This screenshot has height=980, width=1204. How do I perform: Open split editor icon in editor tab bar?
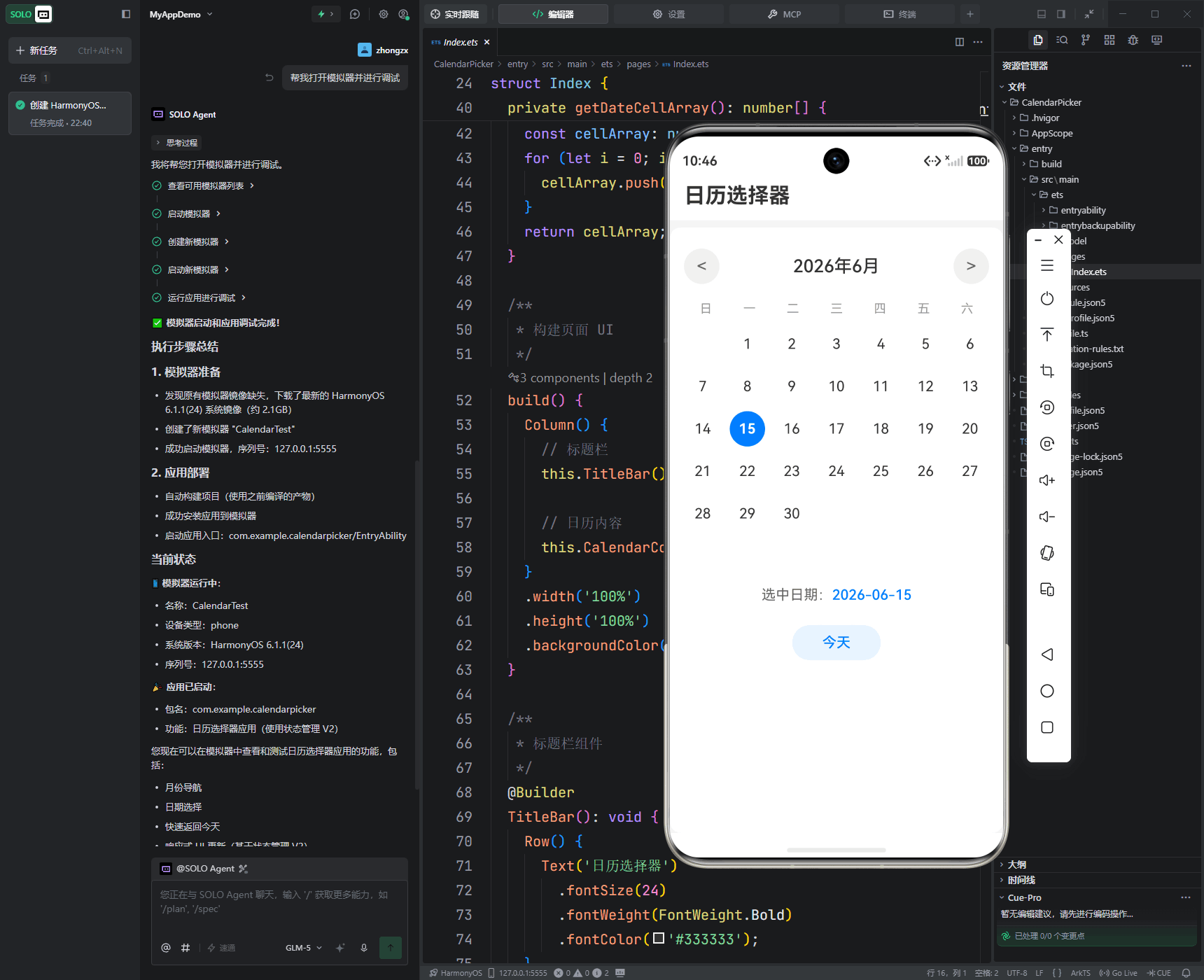pyautogui.click(x=960, y=42)
